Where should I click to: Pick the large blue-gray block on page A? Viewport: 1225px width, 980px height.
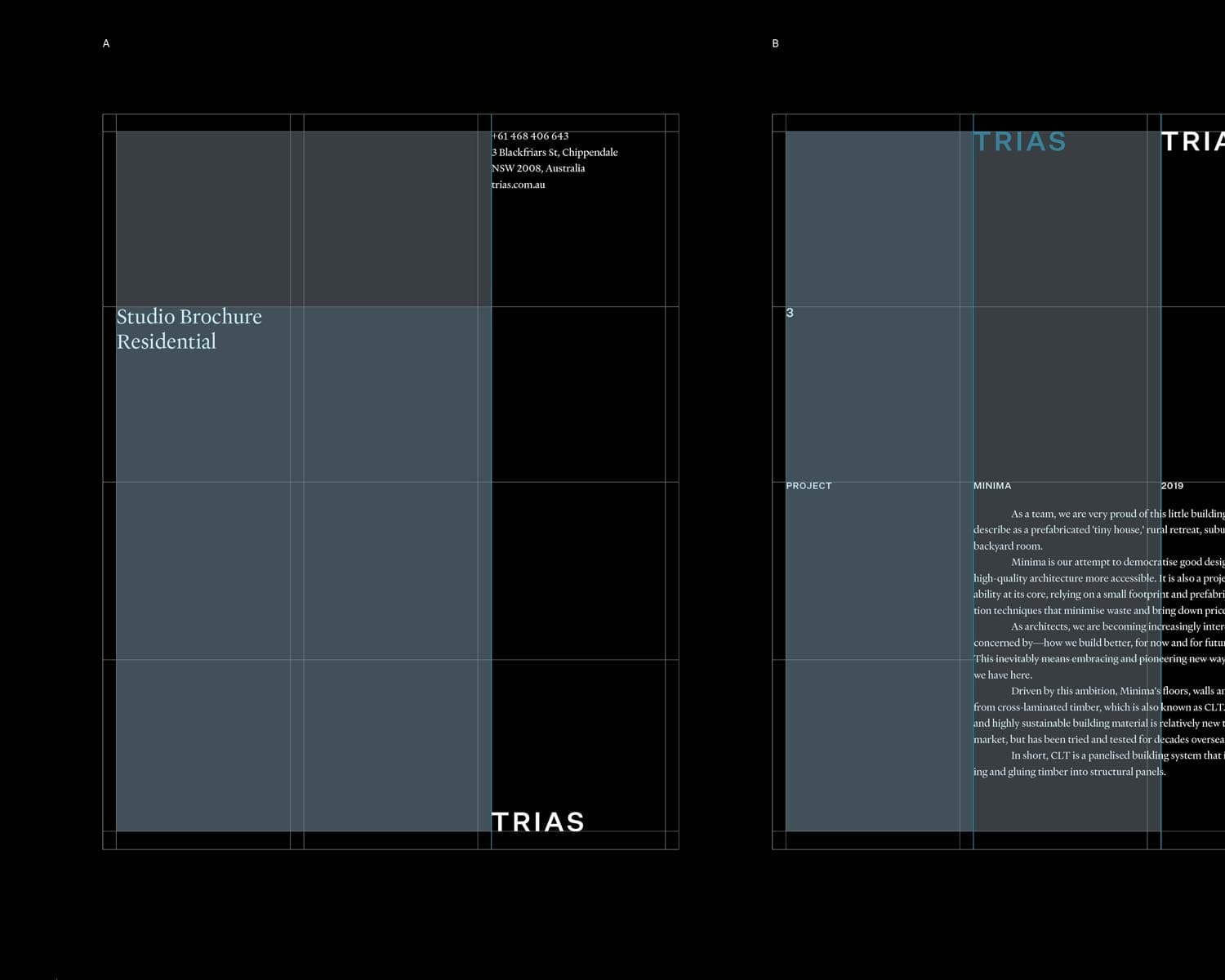302,572
